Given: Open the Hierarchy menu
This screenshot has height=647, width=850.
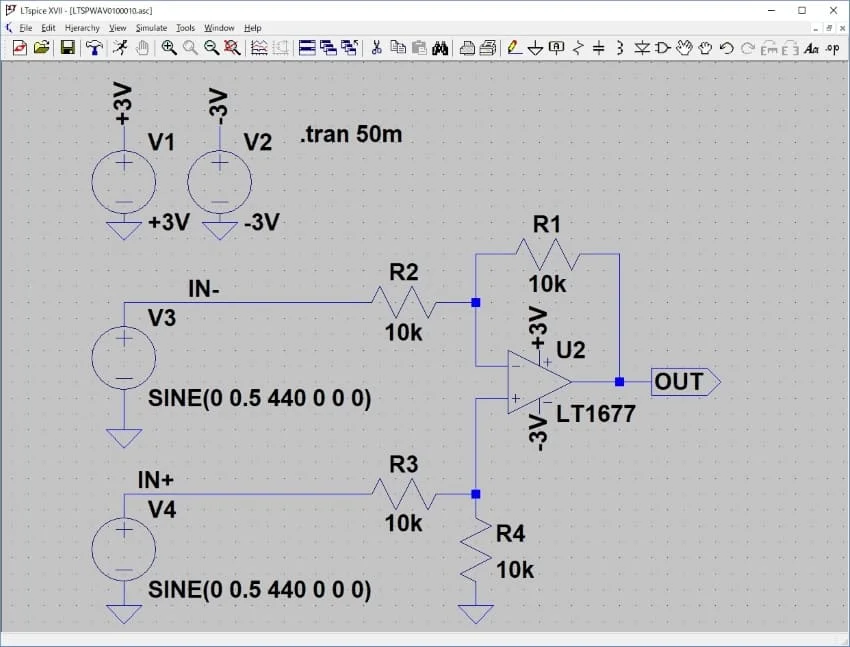Looking at the screenshot, I should [x=82, y=28].
